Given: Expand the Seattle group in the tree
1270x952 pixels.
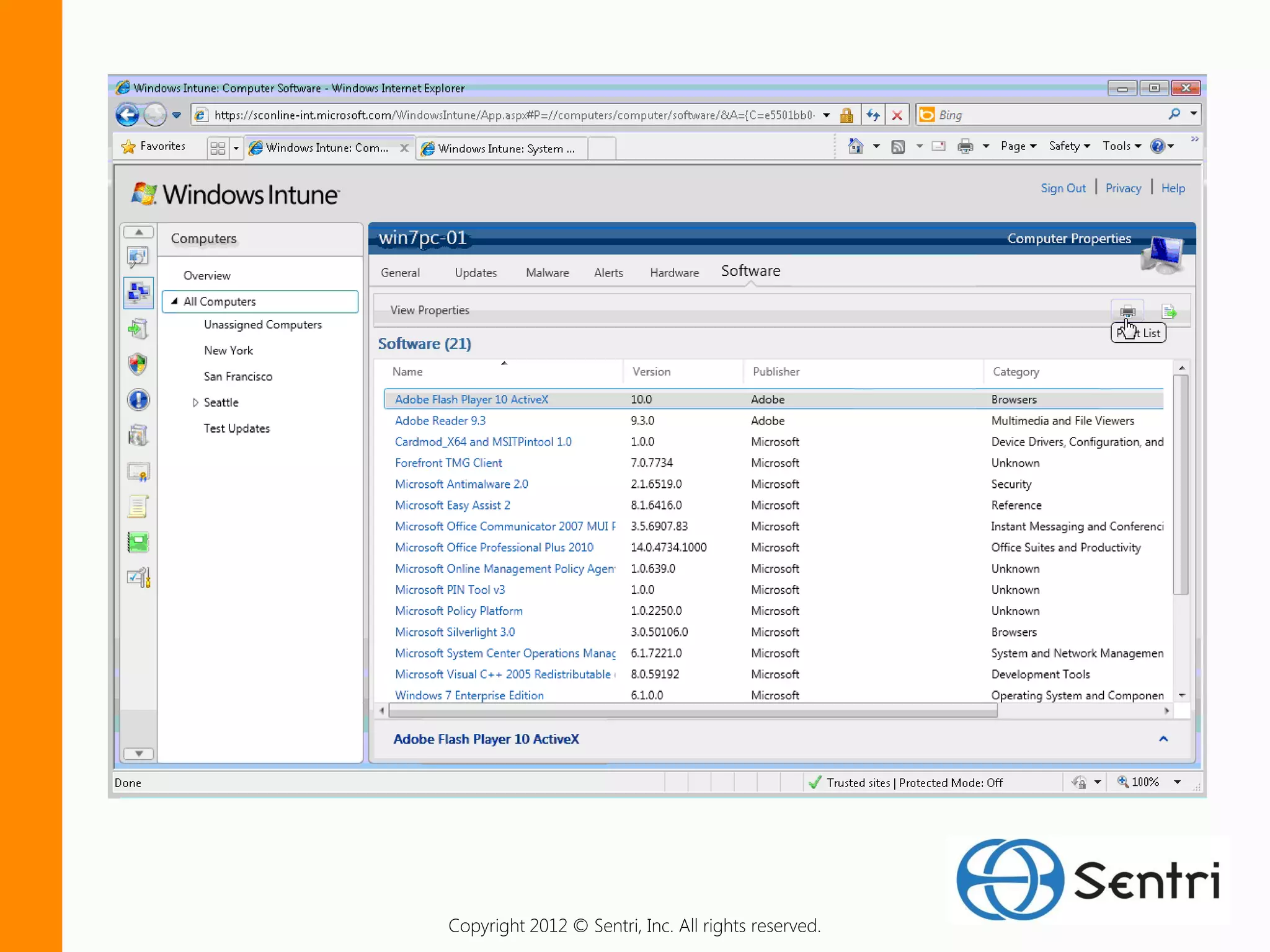Looking at the screenshot, I should pos(195,402).
